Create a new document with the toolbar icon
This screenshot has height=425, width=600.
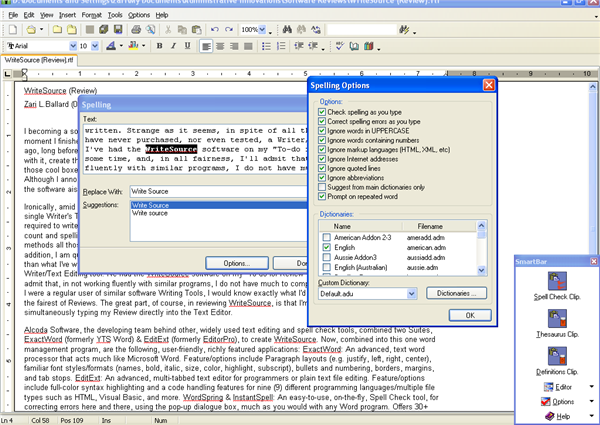(13, 29)
